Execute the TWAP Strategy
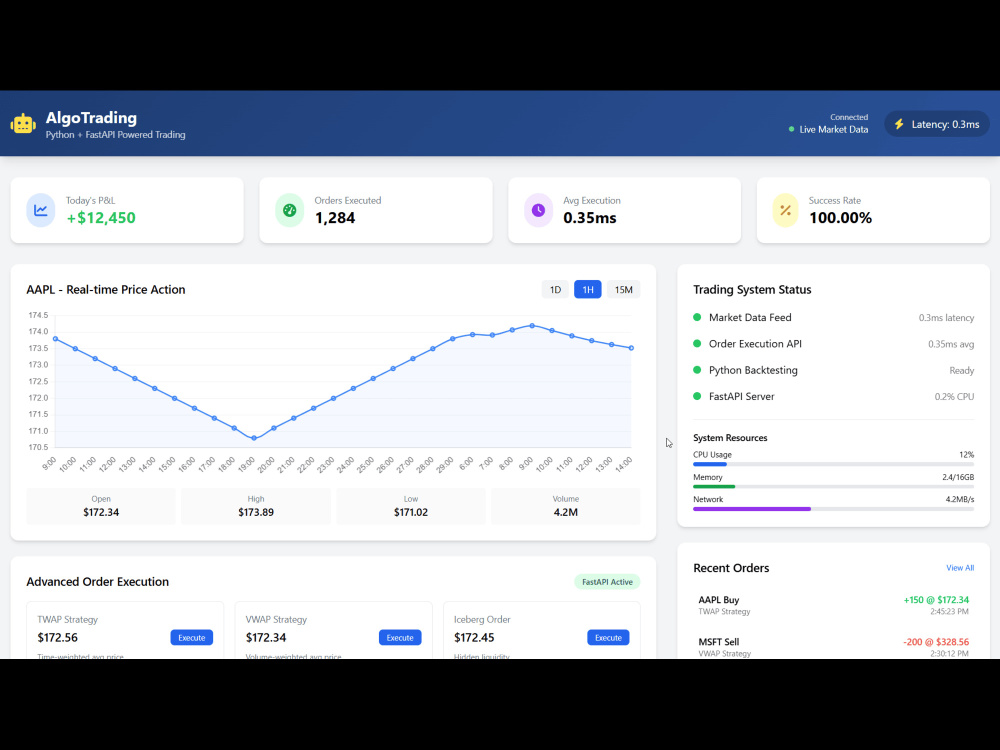This screenshot has width=1000, height=750. pyautogui.click(x=191, y=638)
